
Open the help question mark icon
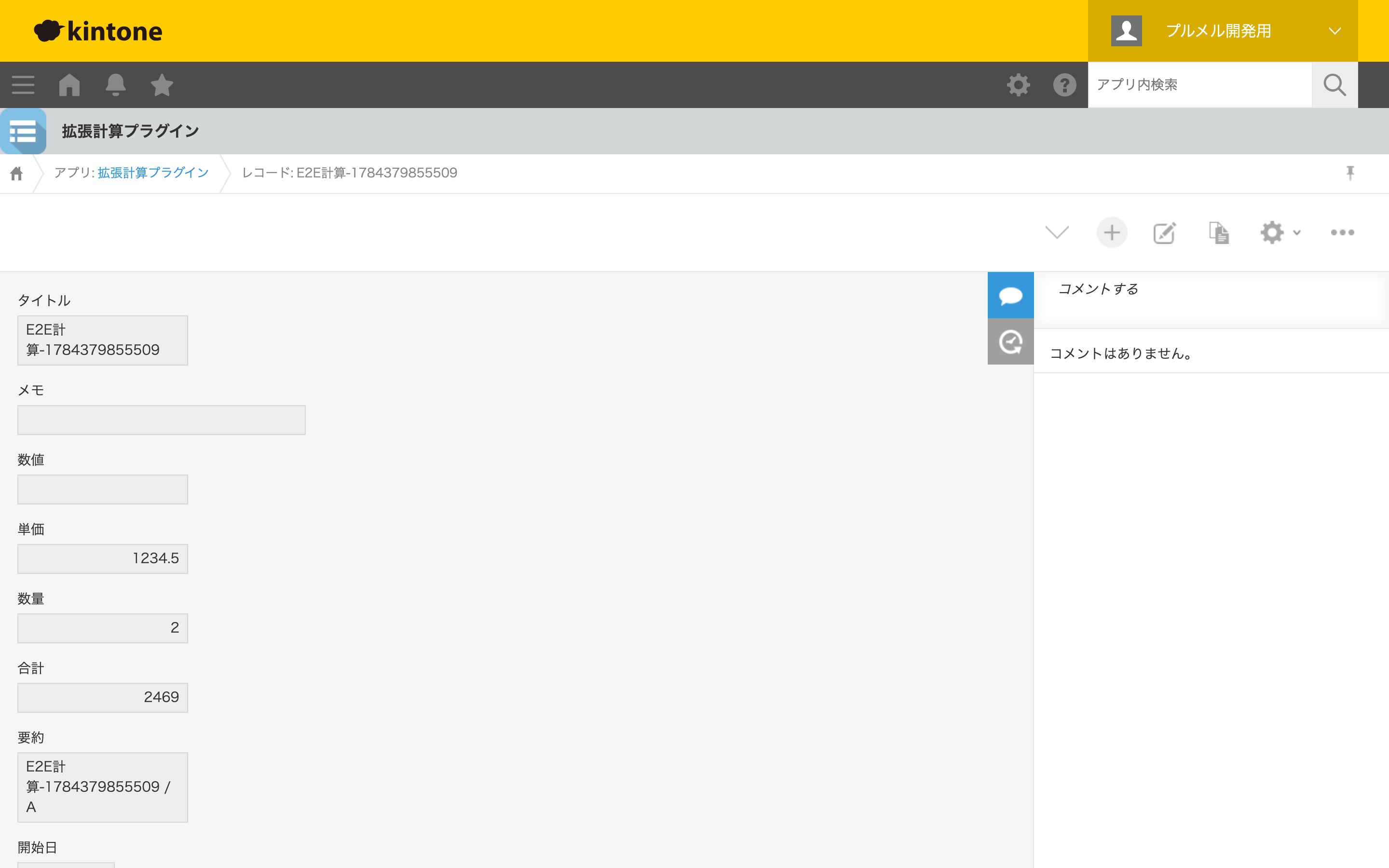[x=1065, y=85]
